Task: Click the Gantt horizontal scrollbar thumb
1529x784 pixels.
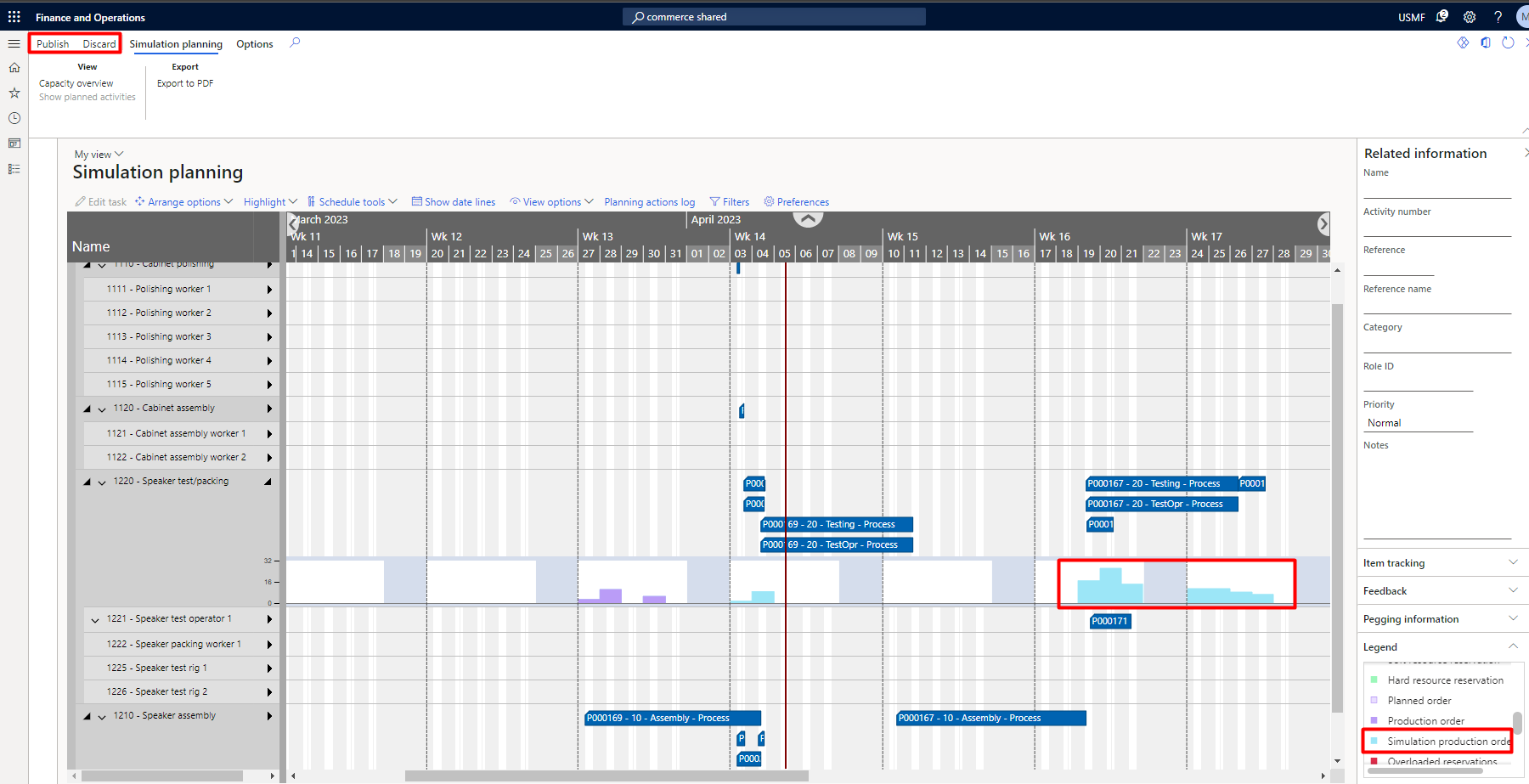Action: click(607, 776)
